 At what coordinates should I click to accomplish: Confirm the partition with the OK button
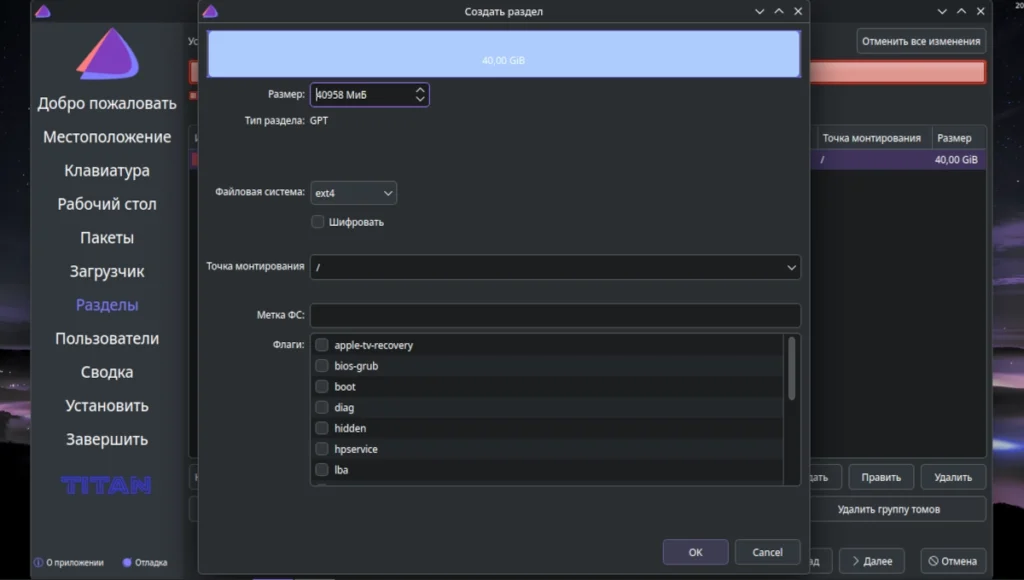tap(696, 553)
